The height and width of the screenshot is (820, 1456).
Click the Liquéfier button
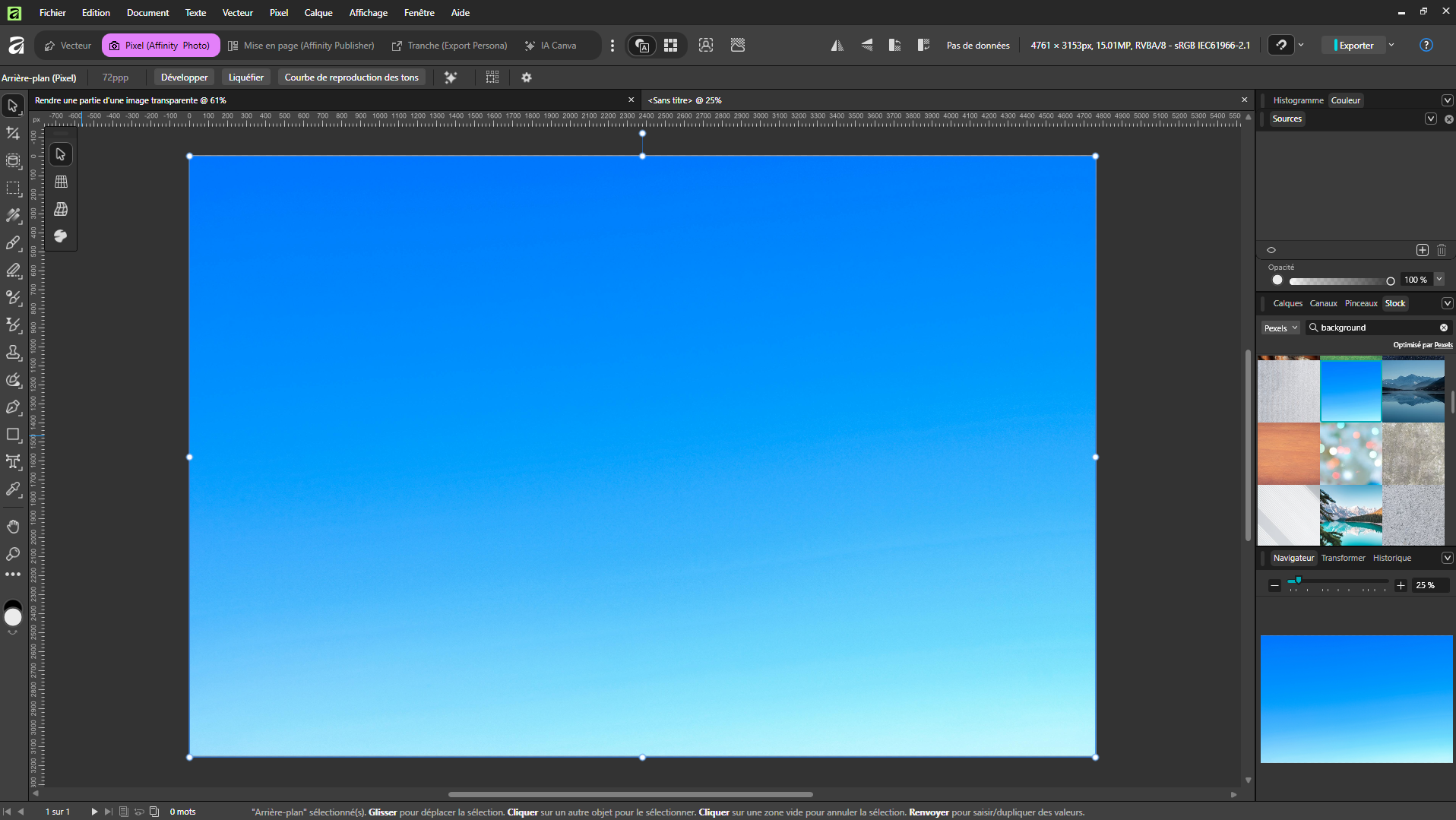245,78
